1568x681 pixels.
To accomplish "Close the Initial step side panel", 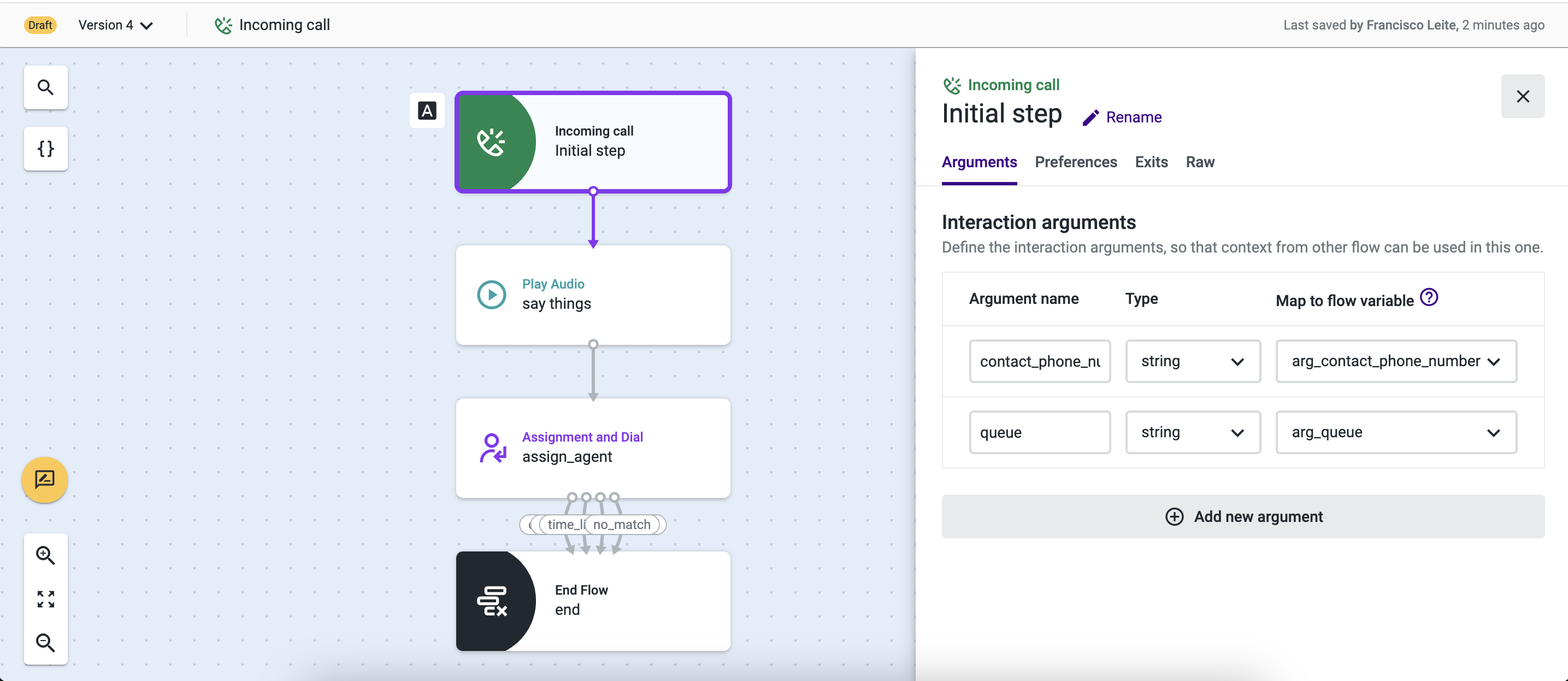I will pos(1522,96).
